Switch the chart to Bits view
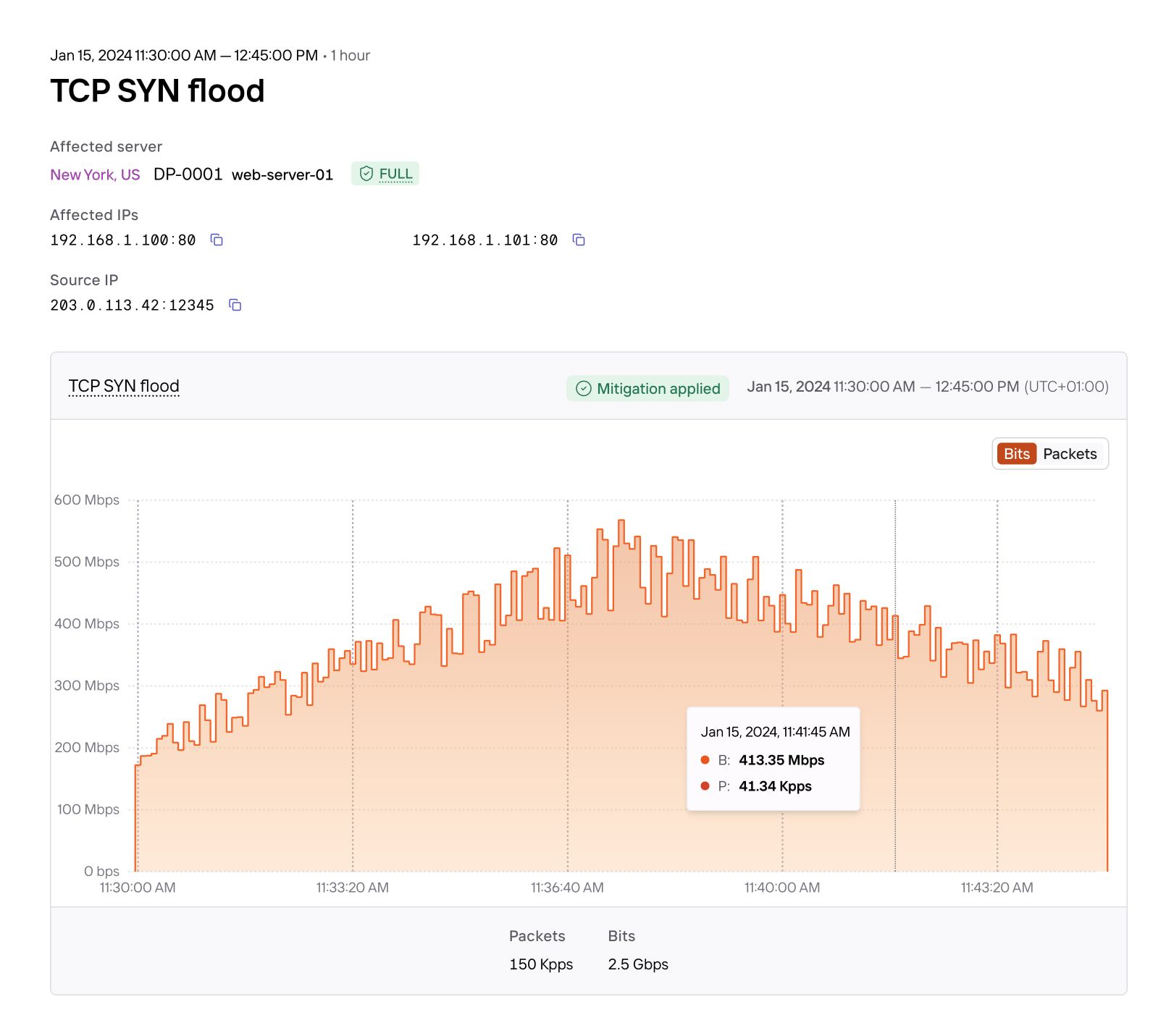Viewport: 1174px width, 1036px height. click(1016, 454)
